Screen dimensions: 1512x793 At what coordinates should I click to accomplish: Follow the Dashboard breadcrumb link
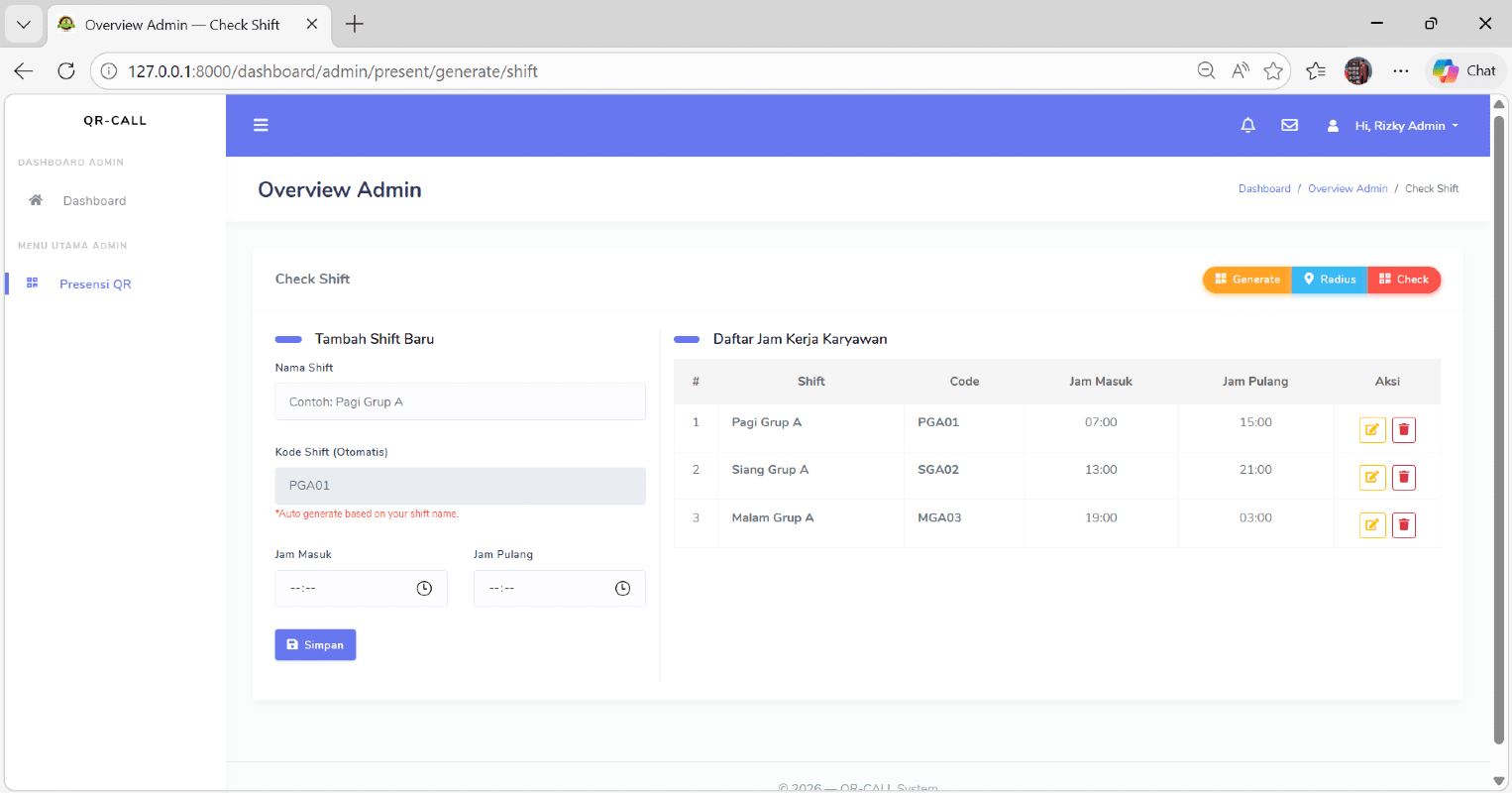(x=1264, y=188)
